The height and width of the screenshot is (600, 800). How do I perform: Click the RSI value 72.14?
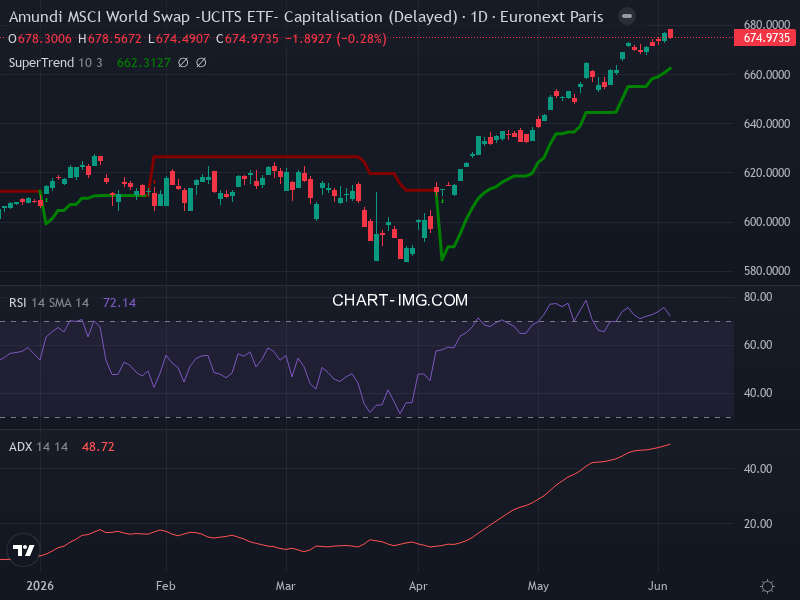point(119,303)
